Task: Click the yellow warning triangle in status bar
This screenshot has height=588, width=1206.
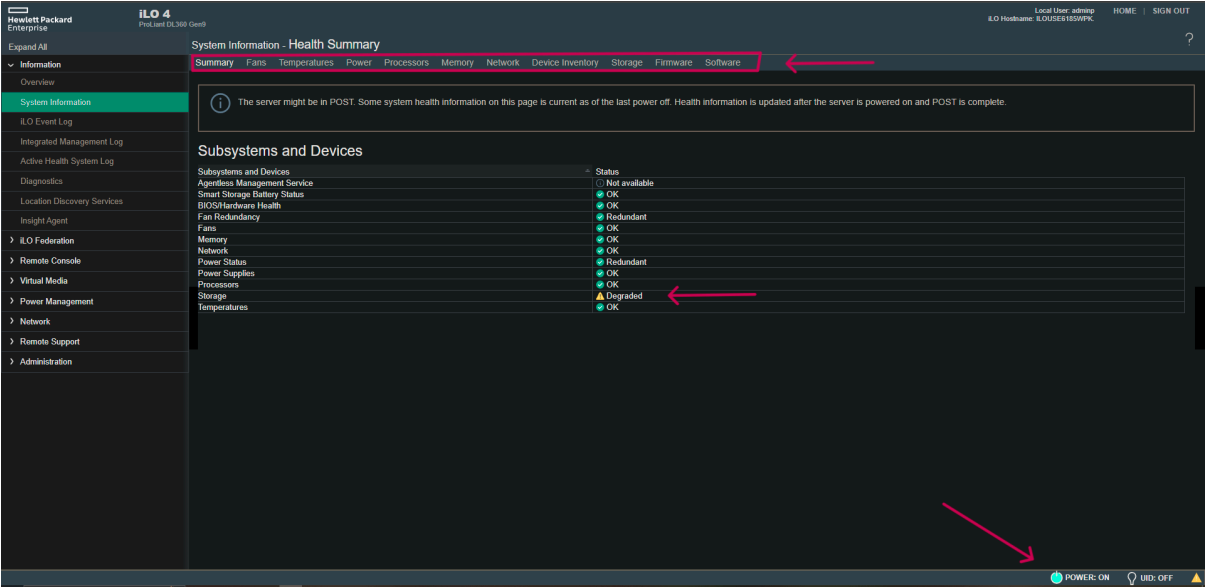Action: (x=1196, y=578)
